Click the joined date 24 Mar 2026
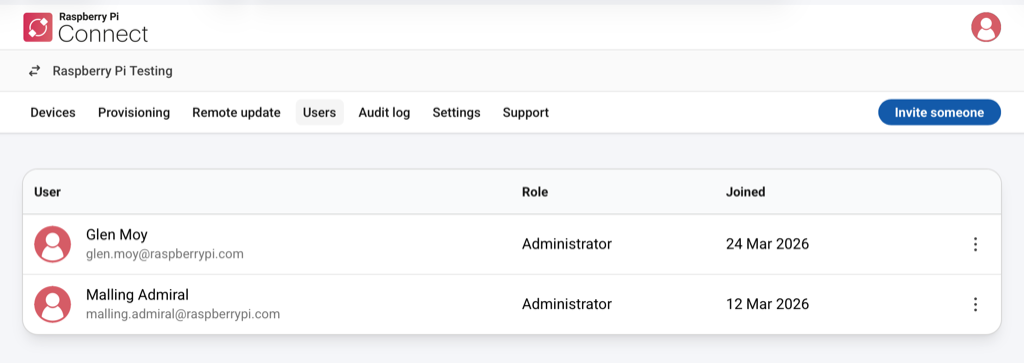 tap(767, 244)
